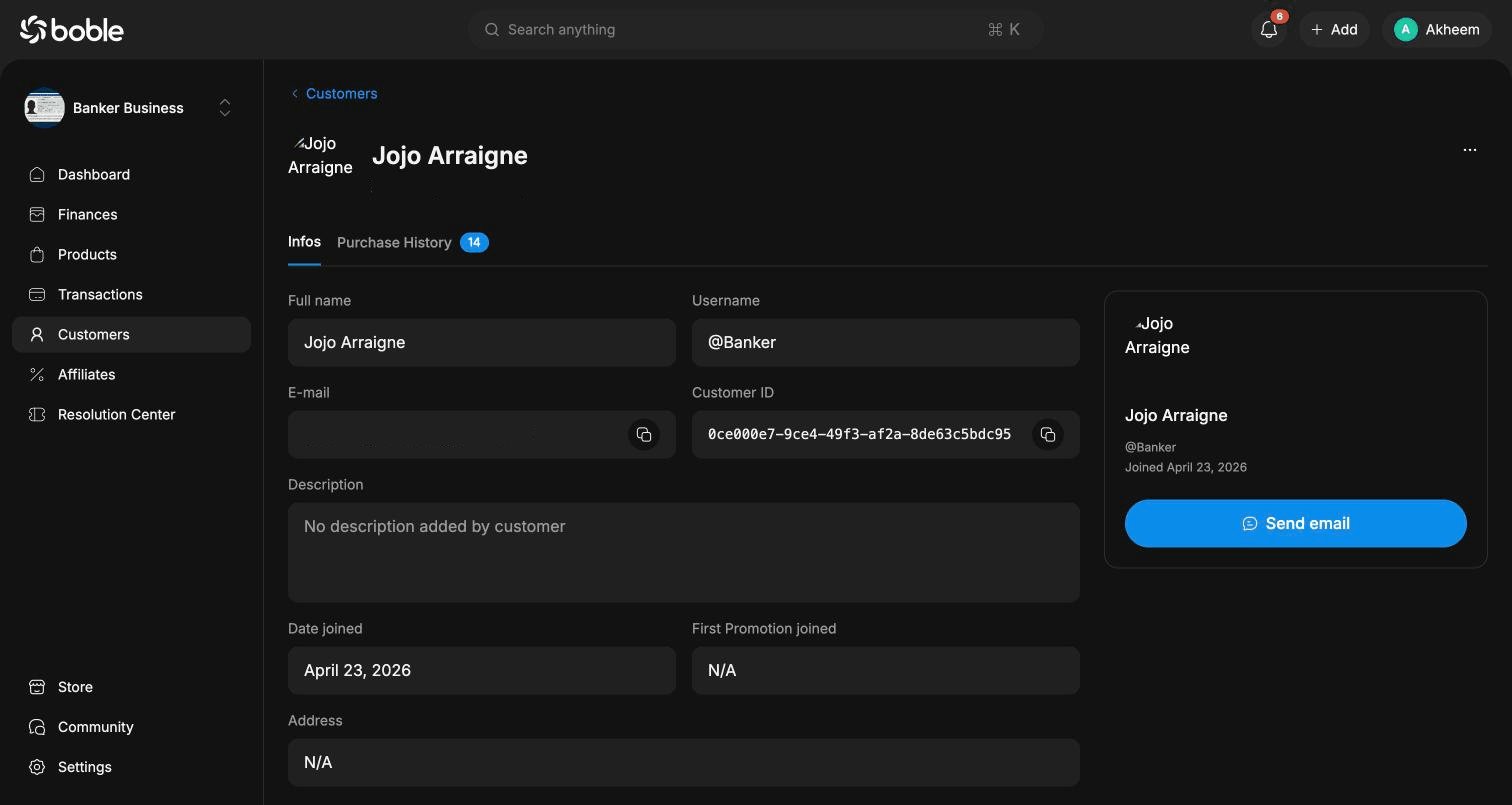Open Resolution Center
Viewport: 1512px width, 805px height.
tap(131, 415)
